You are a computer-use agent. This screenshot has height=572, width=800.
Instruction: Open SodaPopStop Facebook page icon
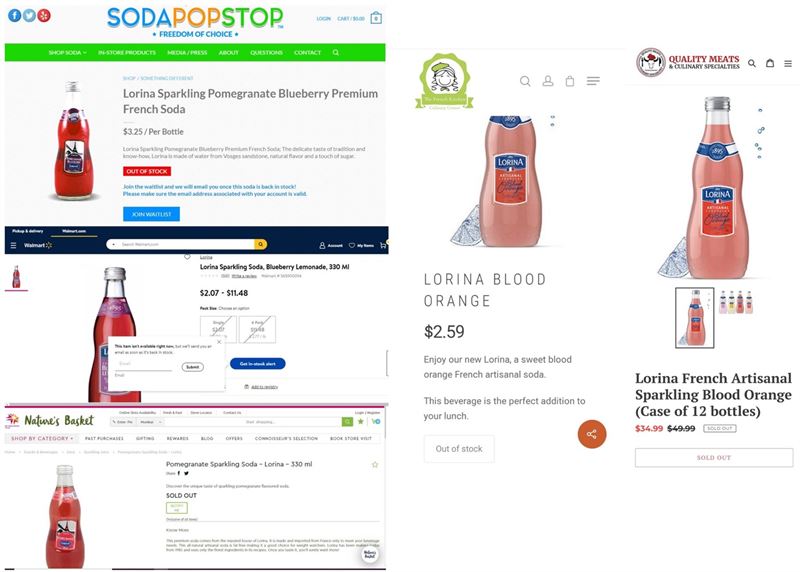coord(14,16)
